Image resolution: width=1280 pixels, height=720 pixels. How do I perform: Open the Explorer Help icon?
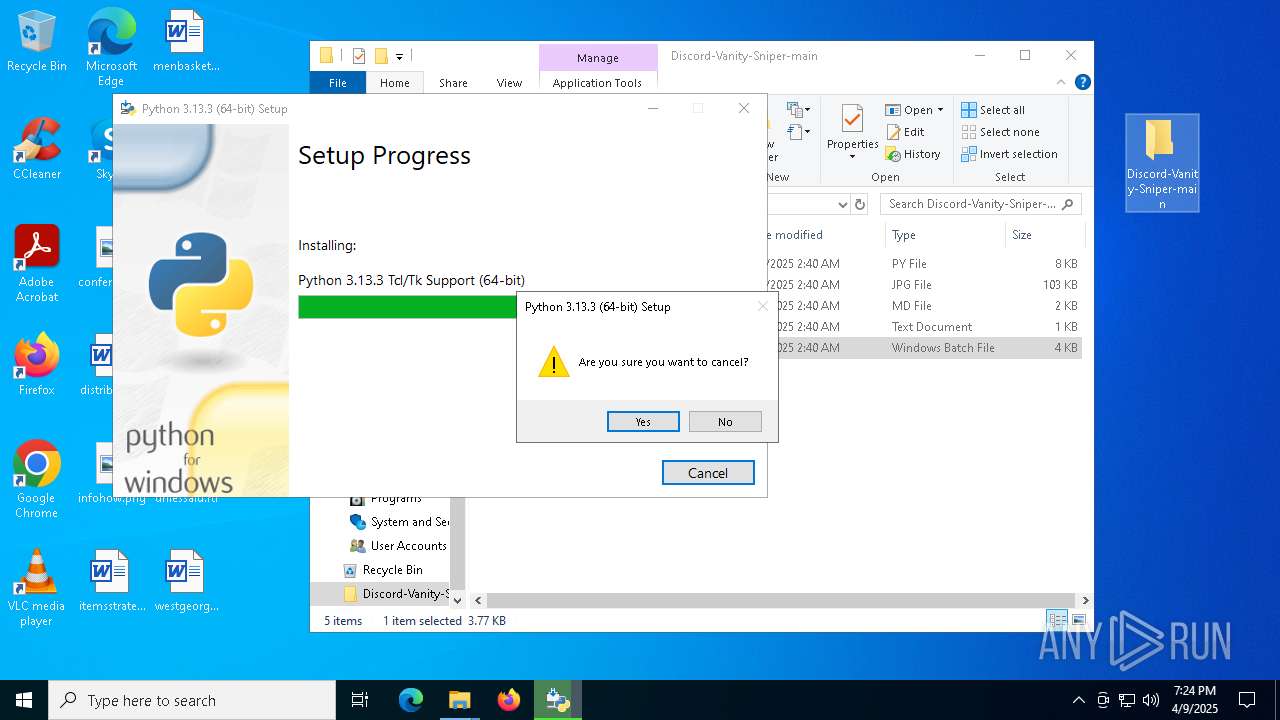point(1082,83)
